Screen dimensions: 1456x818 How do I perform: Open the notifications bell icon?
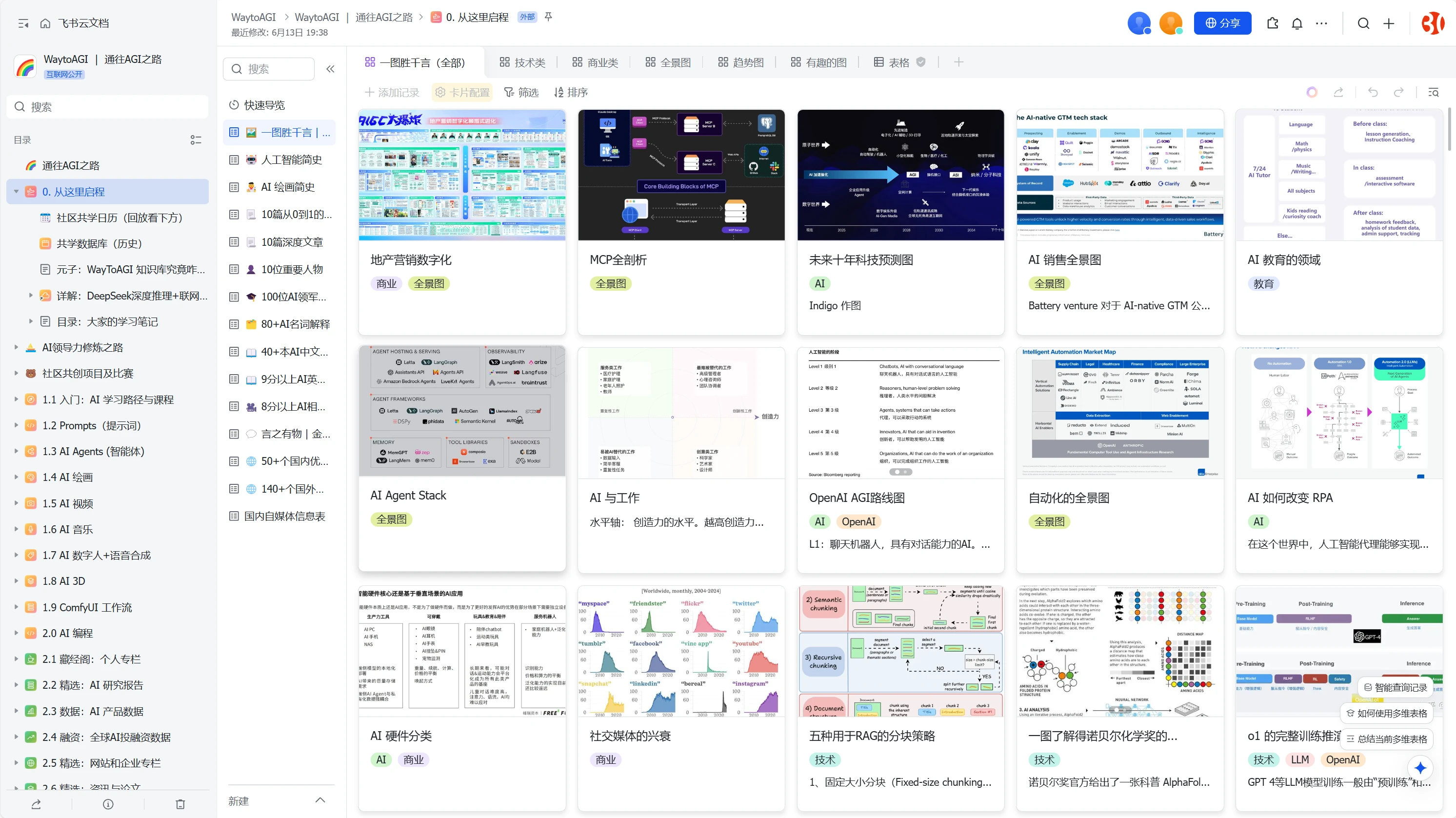click(1297, 23)
